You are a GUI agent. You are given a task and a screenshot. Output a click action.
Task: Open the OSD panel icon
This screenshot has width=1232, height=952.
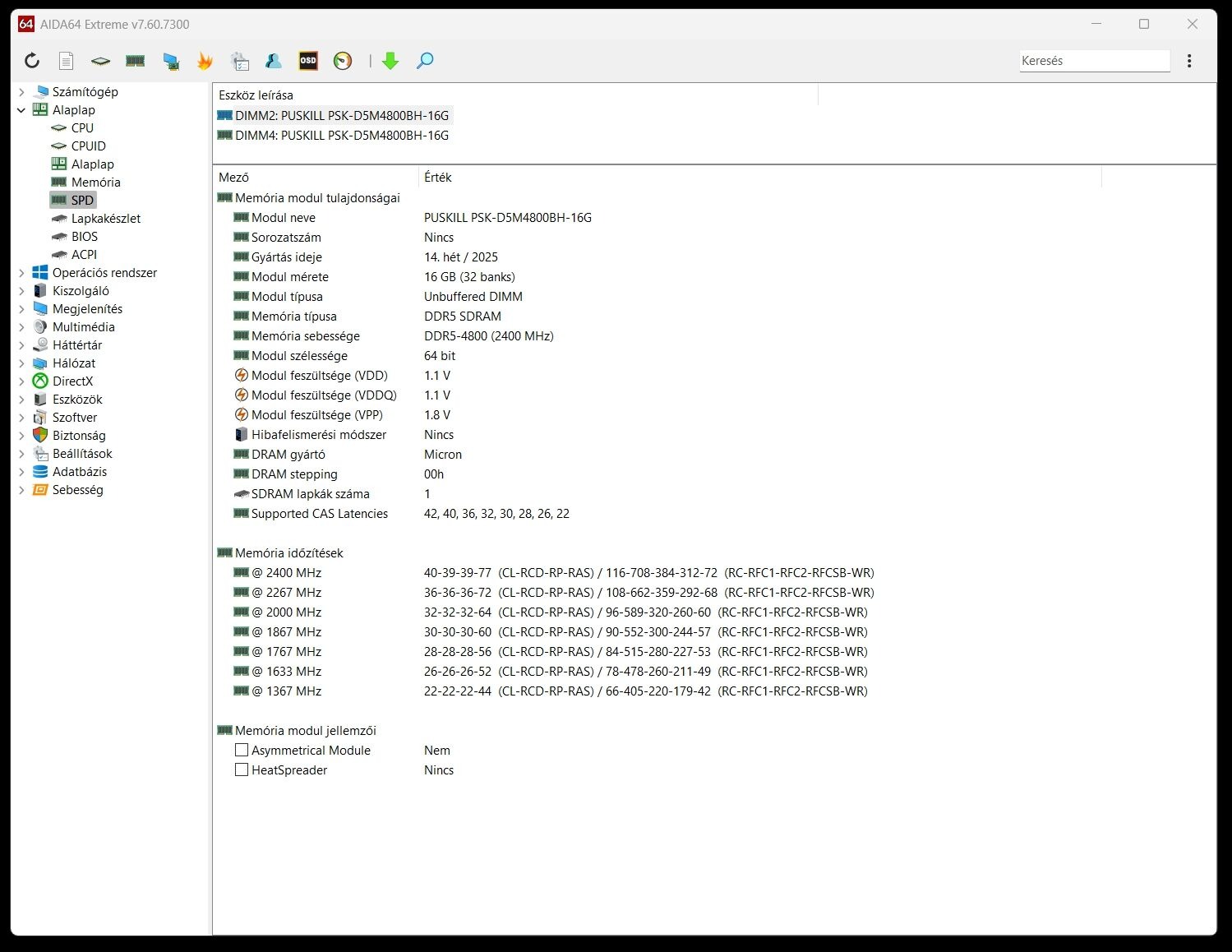(x=308, y=60)
